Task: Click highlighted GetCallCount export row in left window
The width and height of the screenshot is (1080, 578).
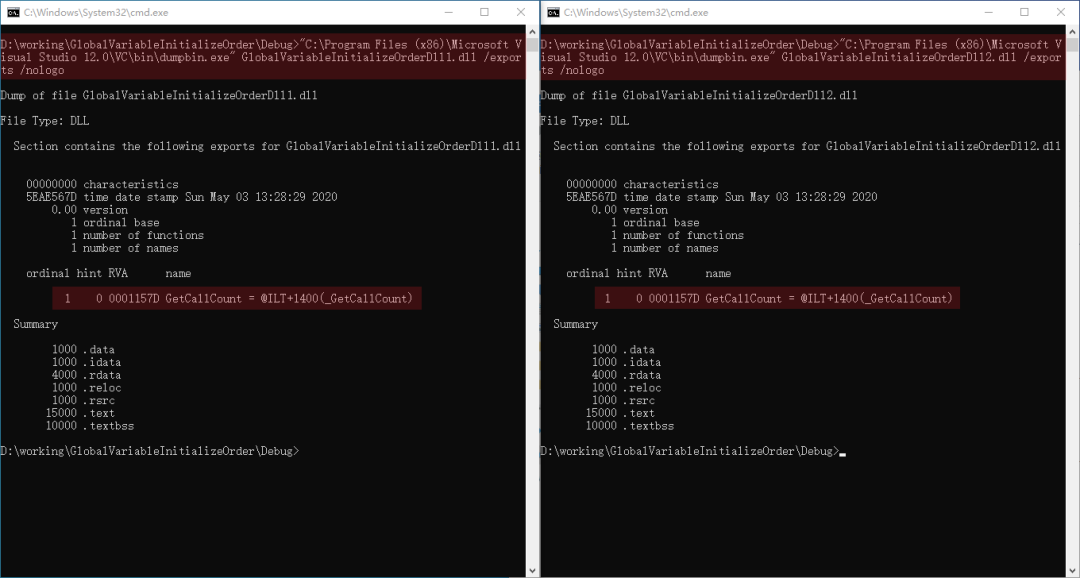Action: 237,298
